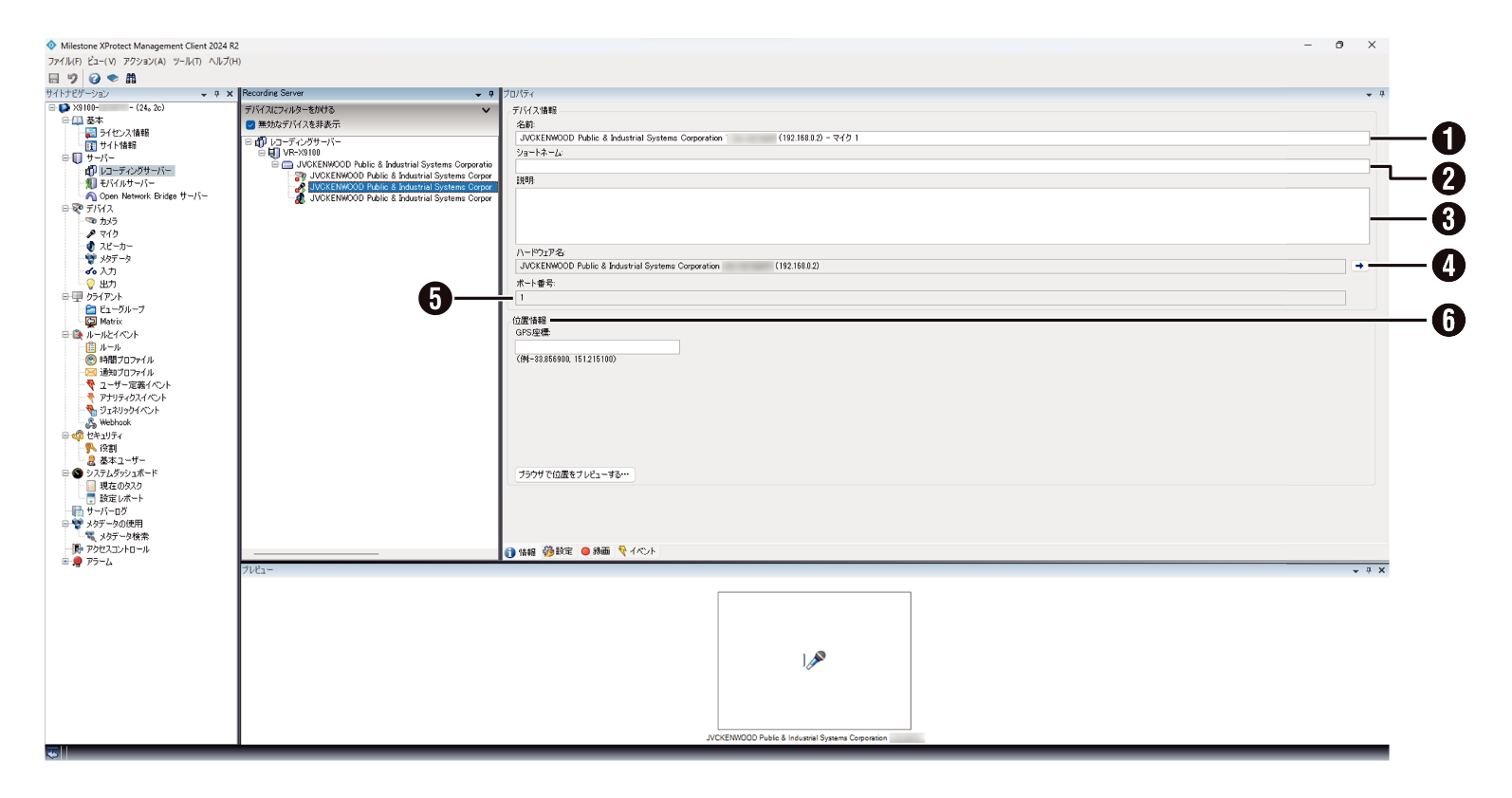This screenshot has height=798, width=1512.
Task: Select カメラ in the navigation tree
Action: click(108, 221)
